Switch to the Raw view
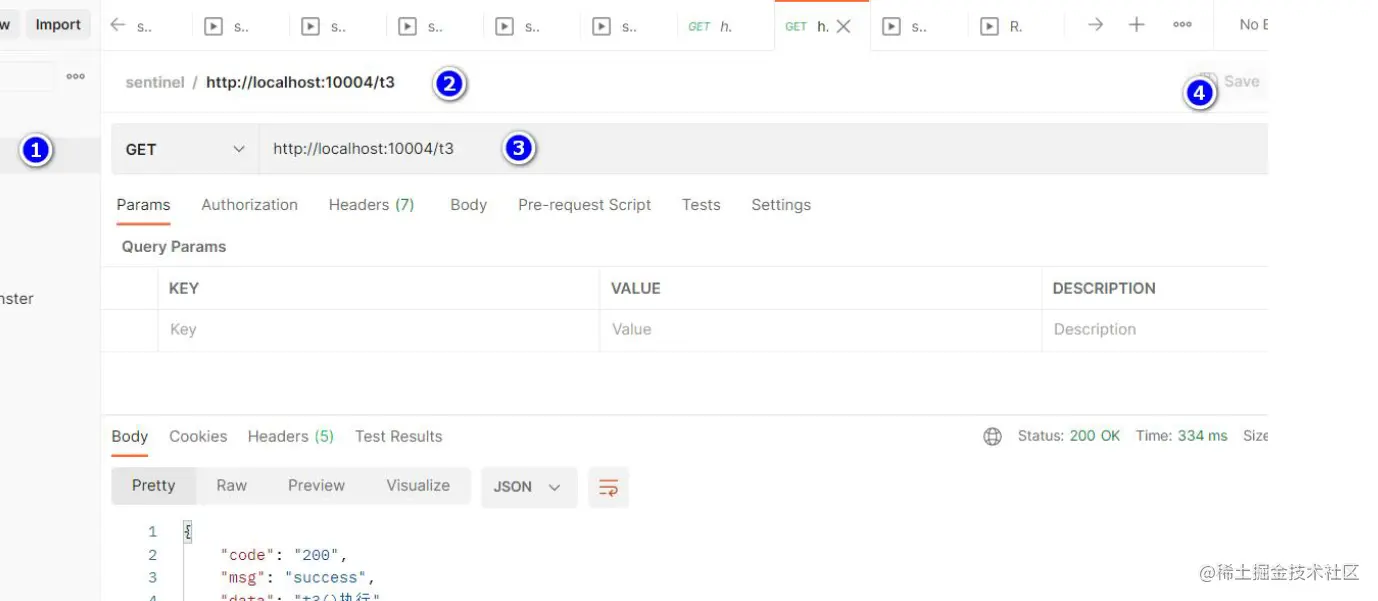Image resolution: width=1378 pixels, height=601 pixels. pyautogui.click(x=231, y=486)
